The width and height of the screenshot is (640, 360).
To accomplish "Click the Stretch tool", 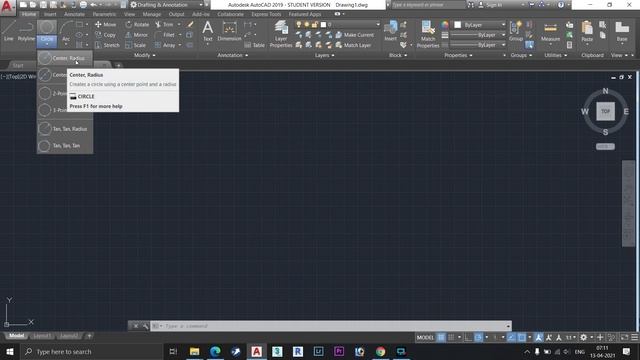I will tap(107, 45).
